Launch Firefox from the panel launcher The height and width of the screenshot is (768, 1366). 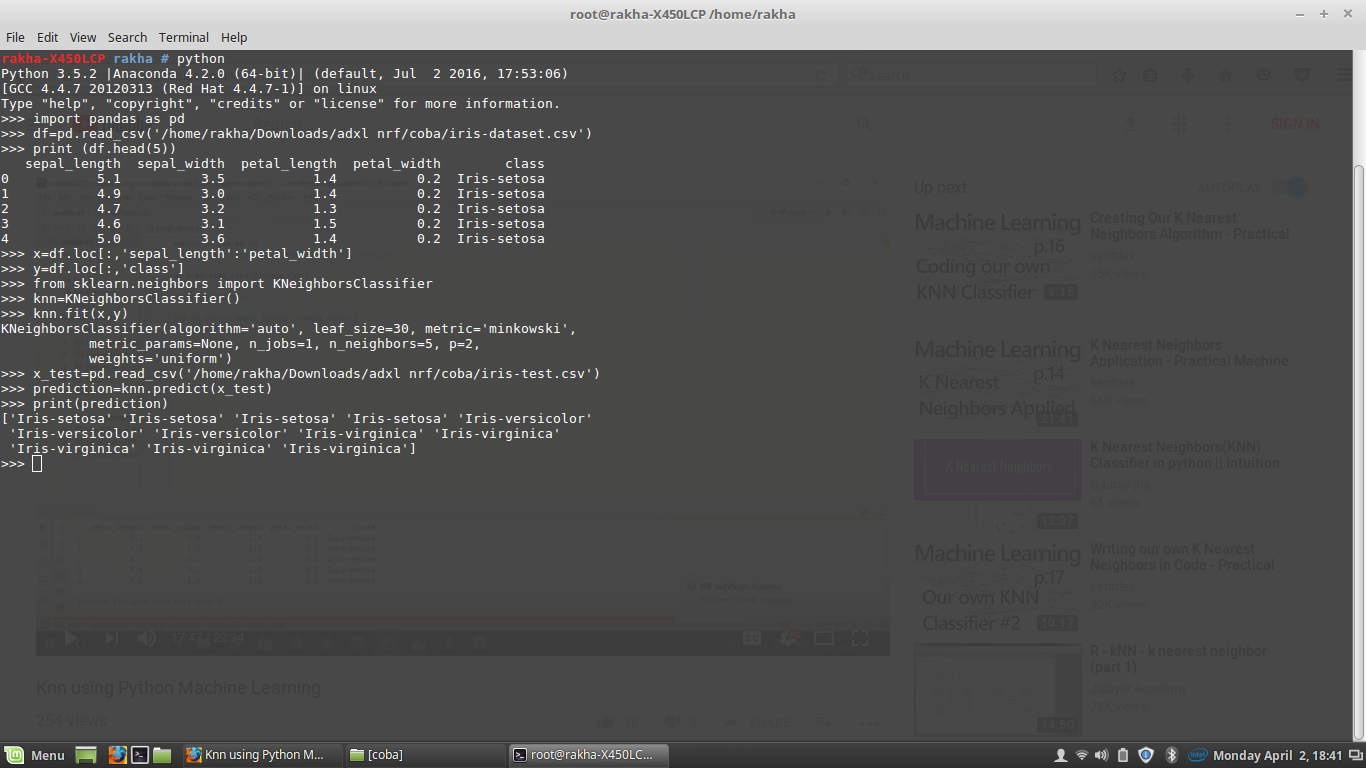(x=117, y=755)
